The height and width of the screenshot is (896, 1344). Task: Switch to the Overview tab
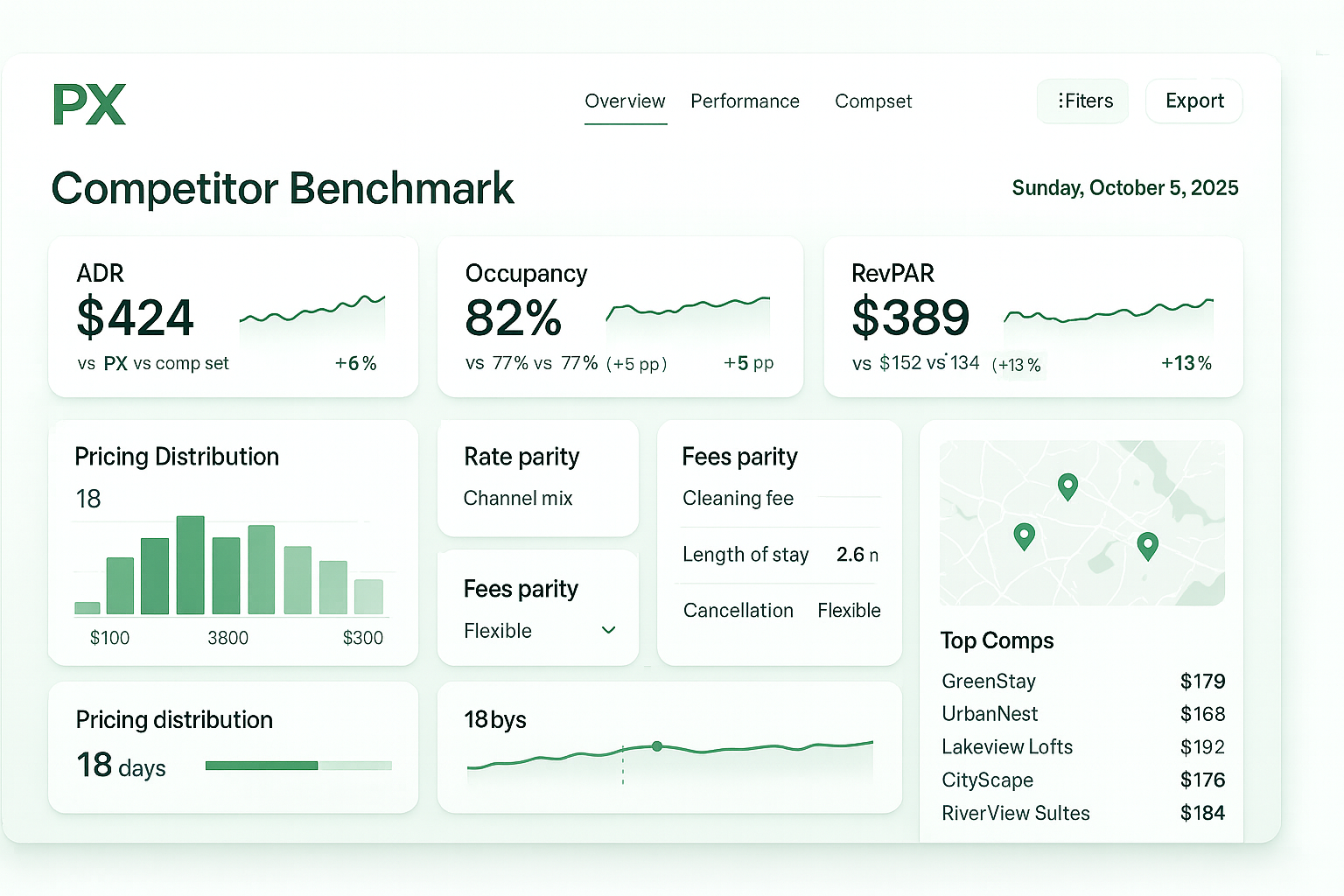click(625, 101)
